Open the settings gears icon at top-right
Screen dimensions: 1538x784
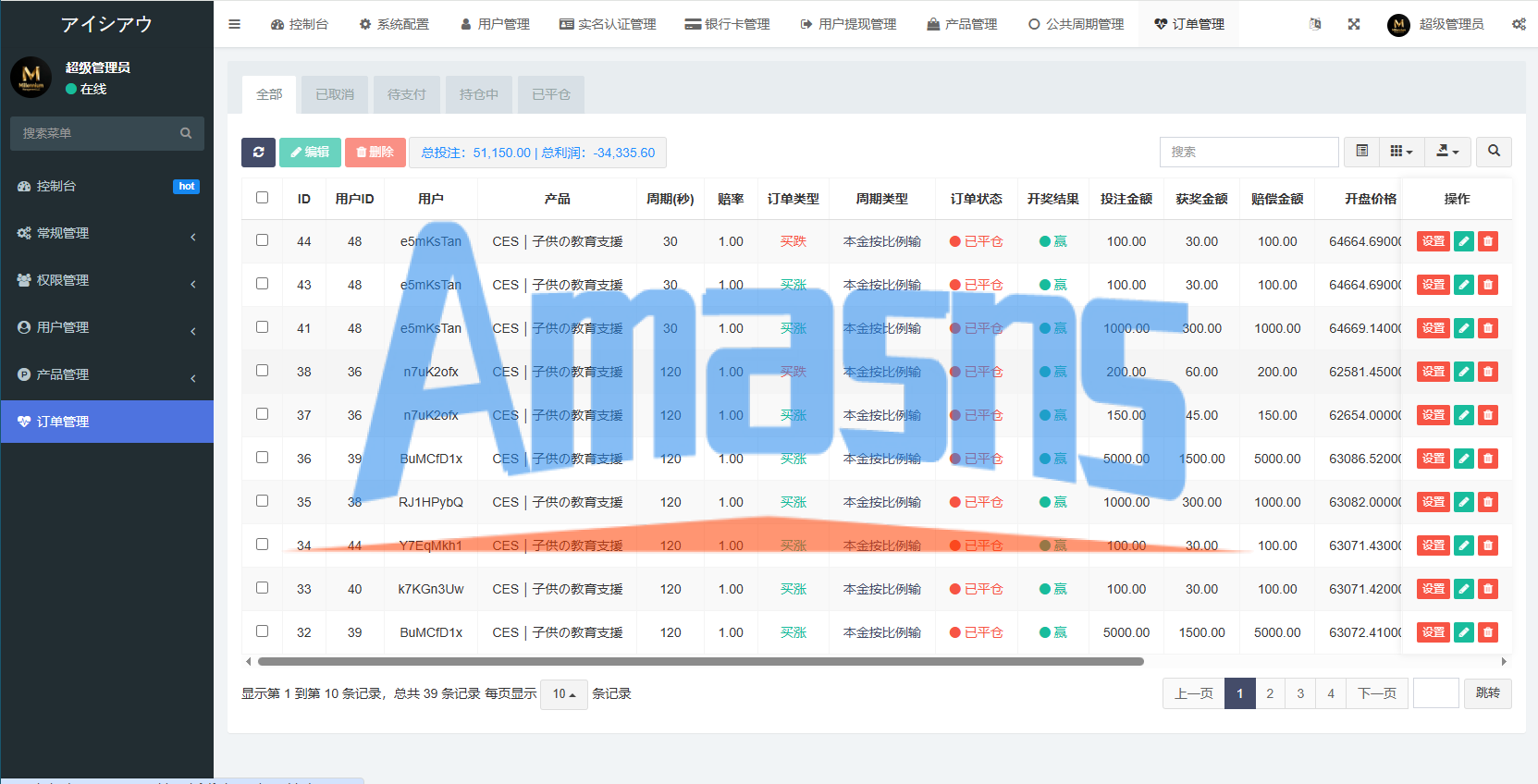click(1519, 24)
